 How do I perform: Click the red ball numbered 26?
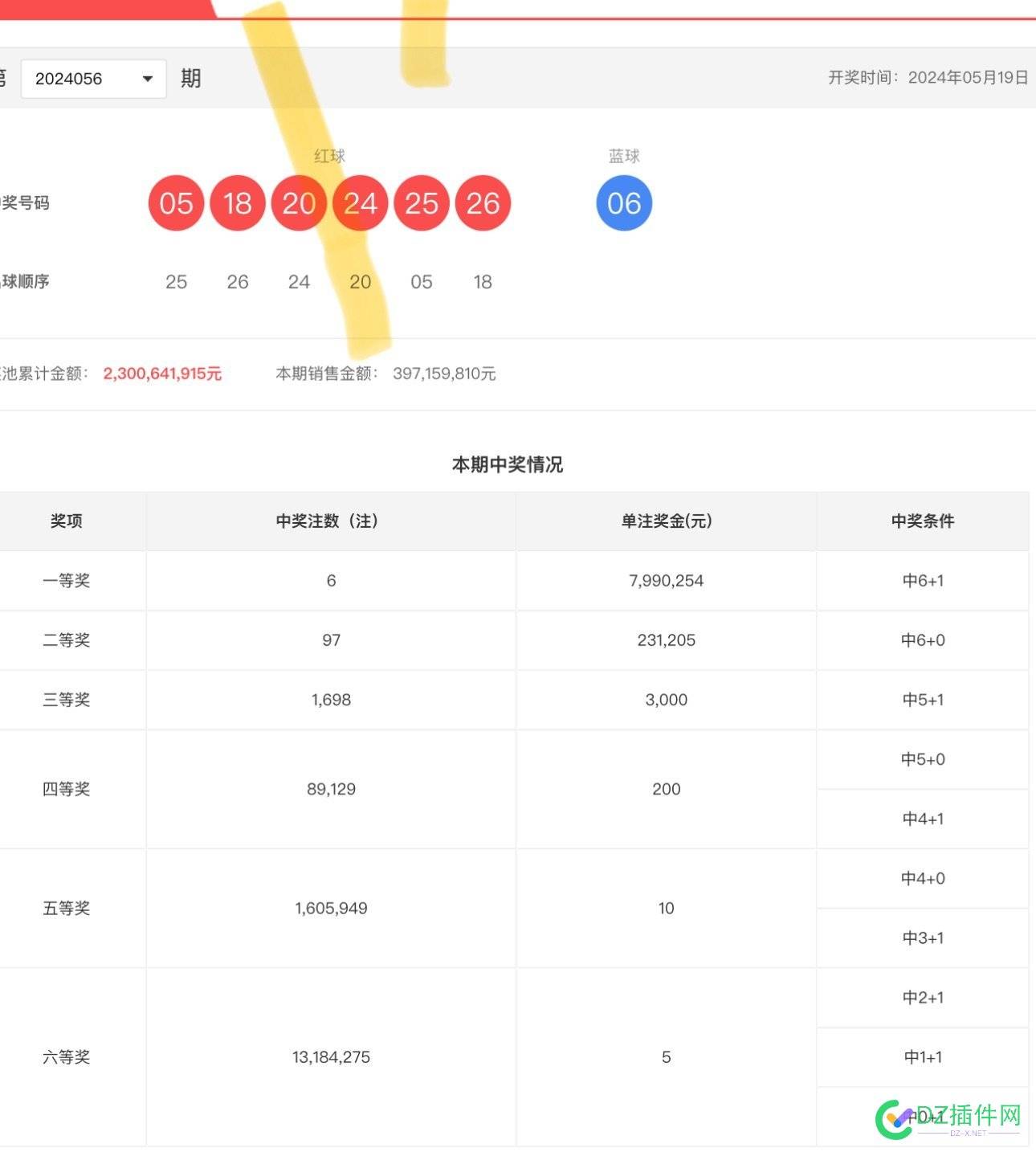coord(483,203)
